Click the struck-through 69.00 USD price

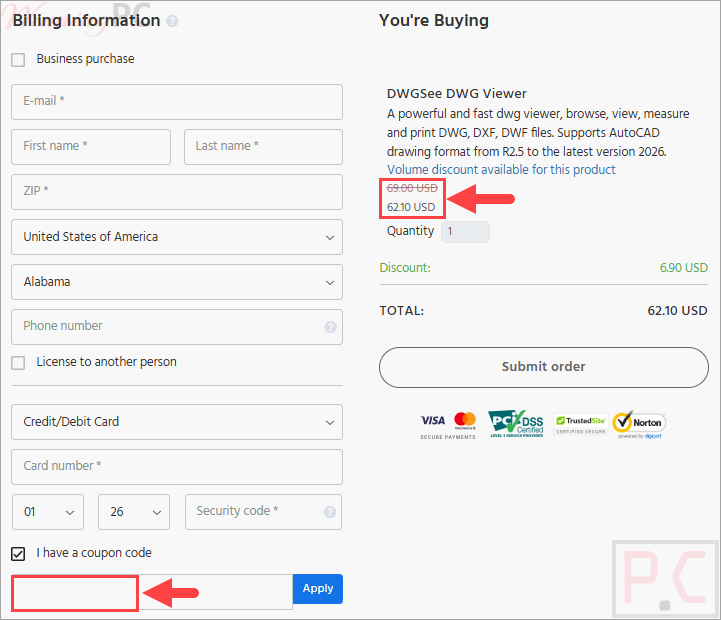412,188
